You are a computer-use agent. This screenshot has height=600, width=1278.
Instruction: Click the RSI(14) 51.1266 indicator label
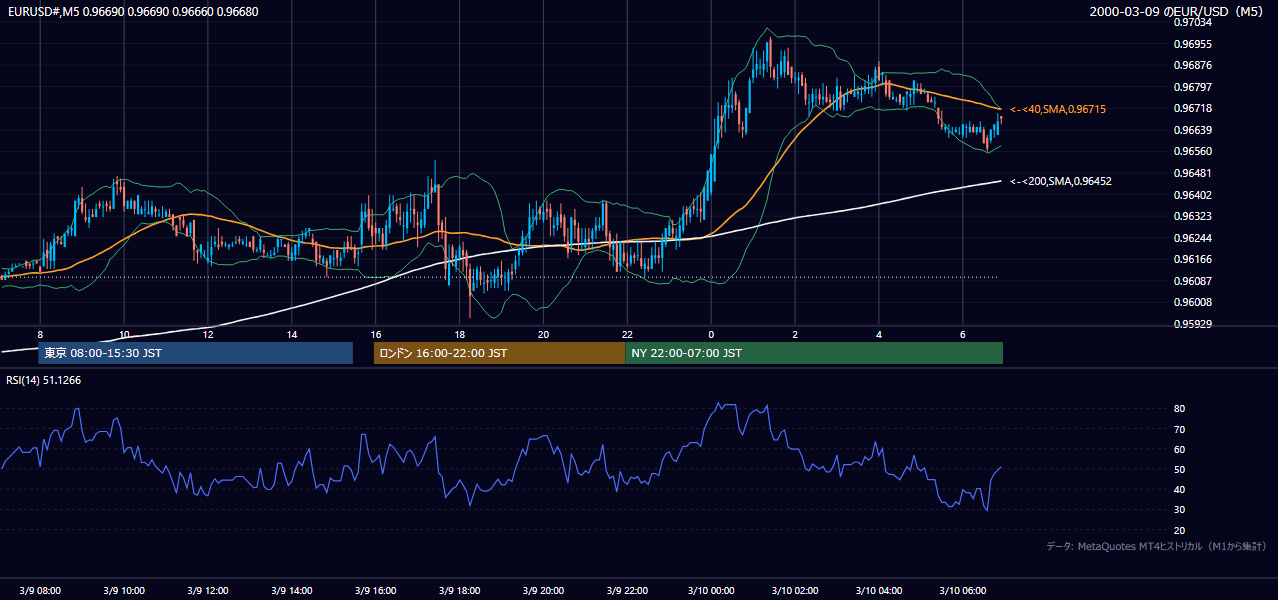[x=44, y=380]
